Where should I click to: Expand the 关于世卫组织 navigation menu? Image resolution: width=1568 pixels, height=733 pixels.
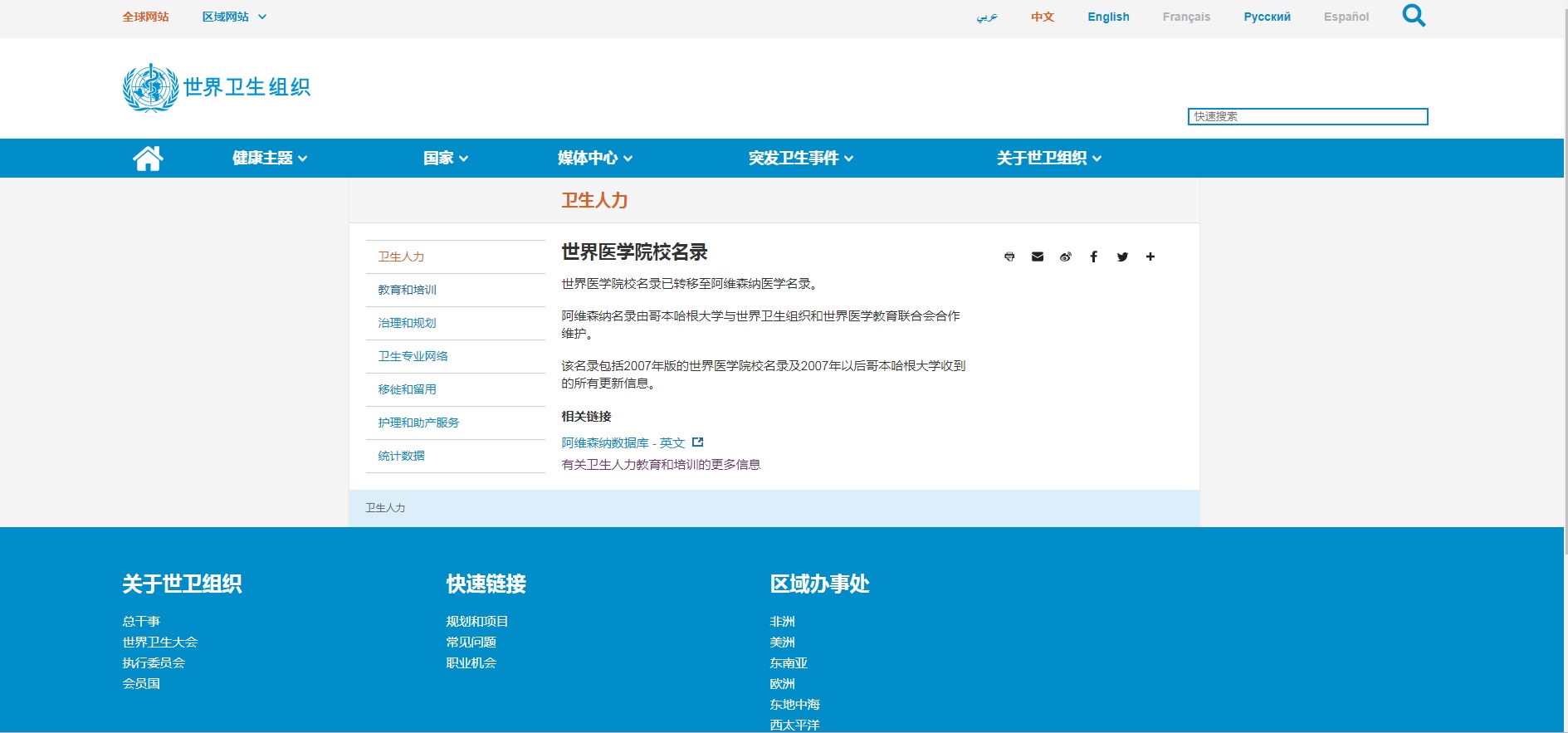(x=1049, y=158)
